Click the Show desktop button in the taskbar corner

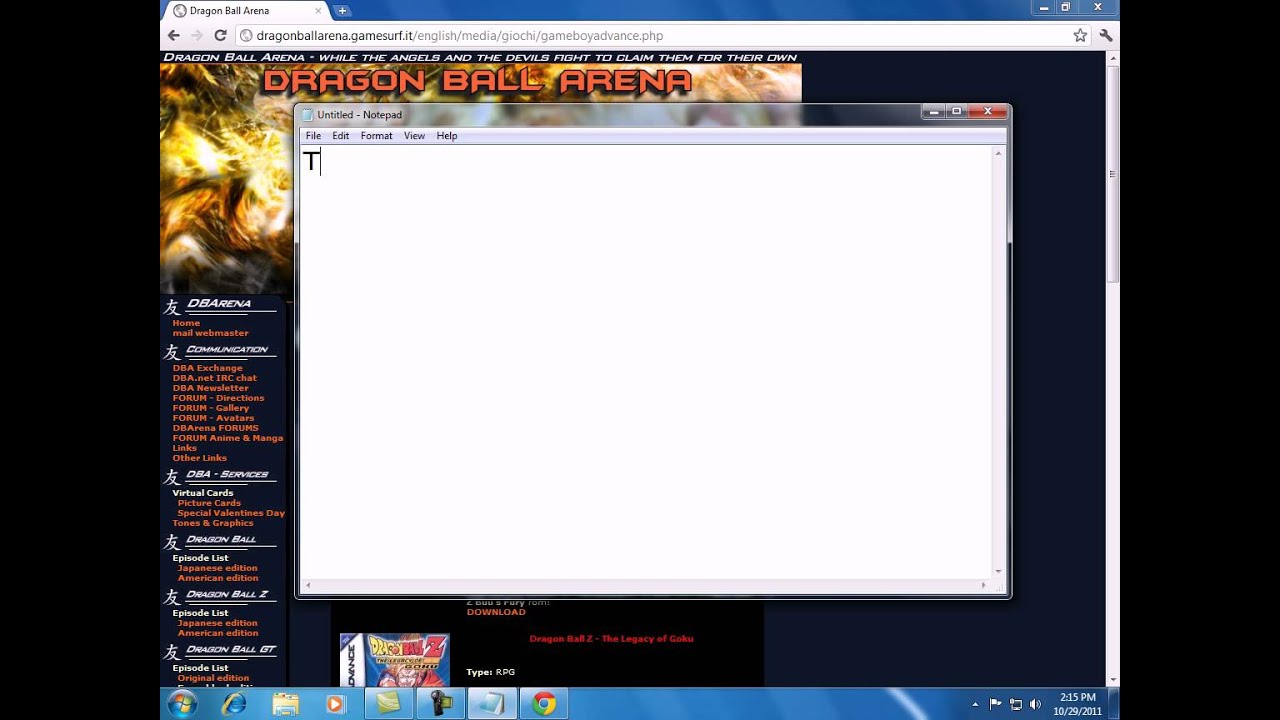tap(1113, 704)
